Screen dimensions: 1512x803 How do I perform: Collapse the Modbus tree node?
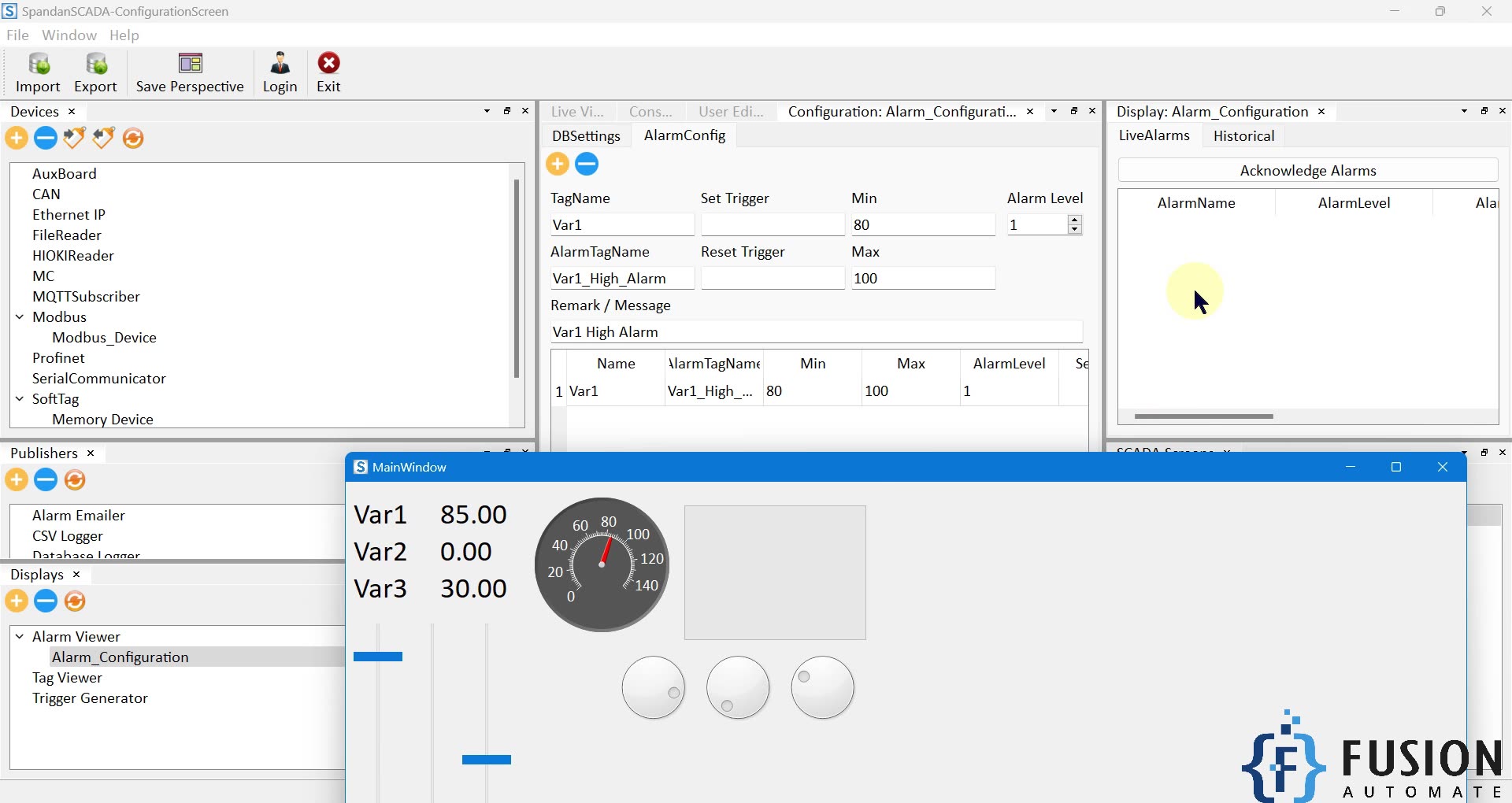[x=20, y=317]
